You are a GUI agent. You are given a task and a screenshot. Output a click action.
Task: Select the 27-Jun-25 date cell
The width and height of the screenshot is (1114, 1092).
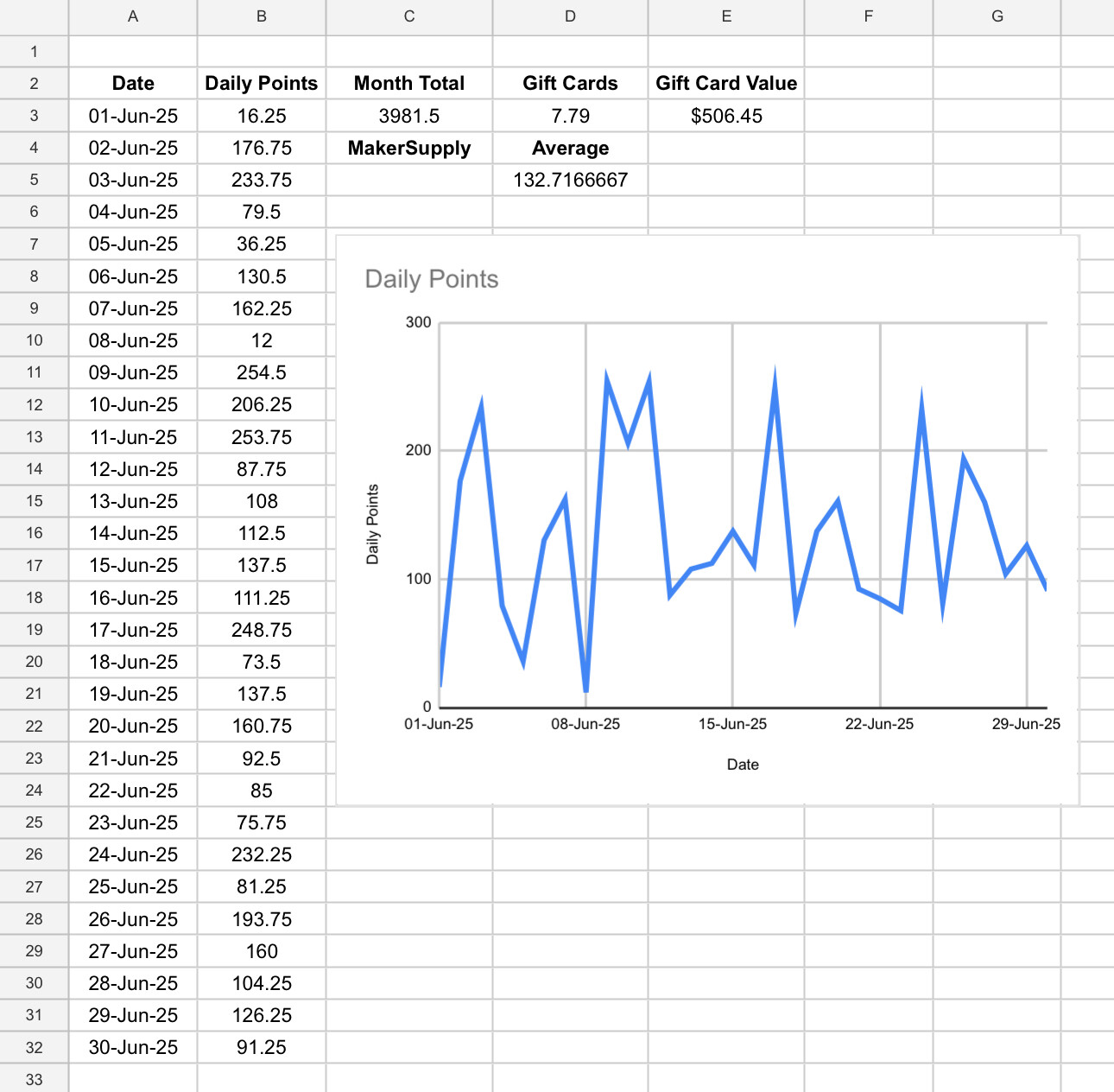[133, 951]
